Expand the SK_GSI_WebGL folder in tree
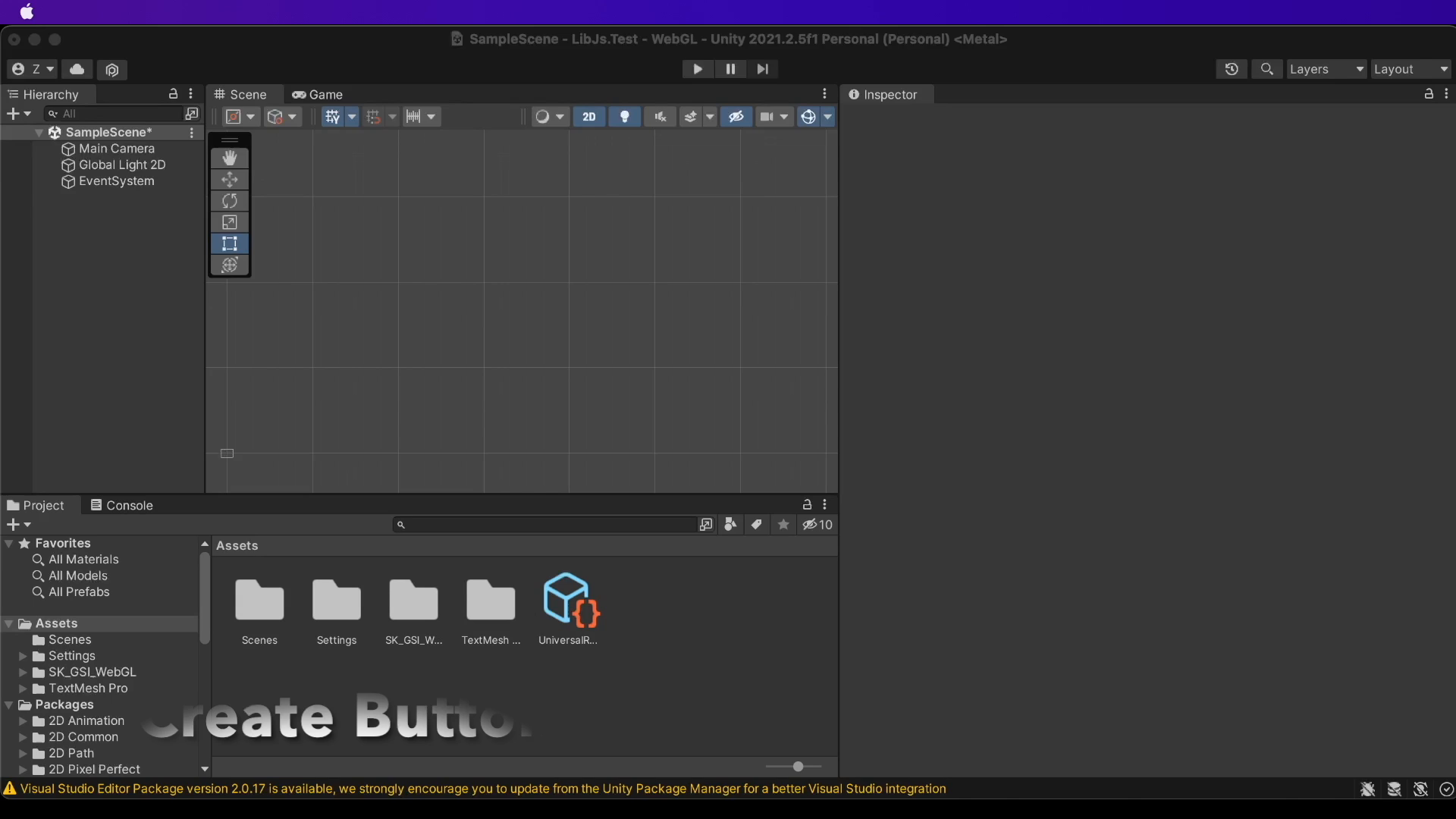1456x819 pixels. coord(23,673)
